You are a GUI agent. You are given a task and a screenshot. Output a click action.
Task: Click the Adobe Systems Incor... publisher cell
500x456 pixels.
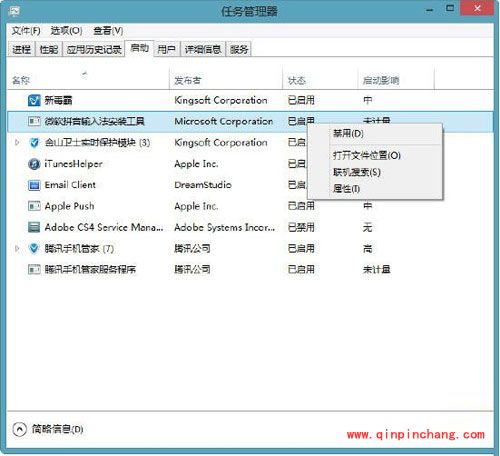coord(225,227)
